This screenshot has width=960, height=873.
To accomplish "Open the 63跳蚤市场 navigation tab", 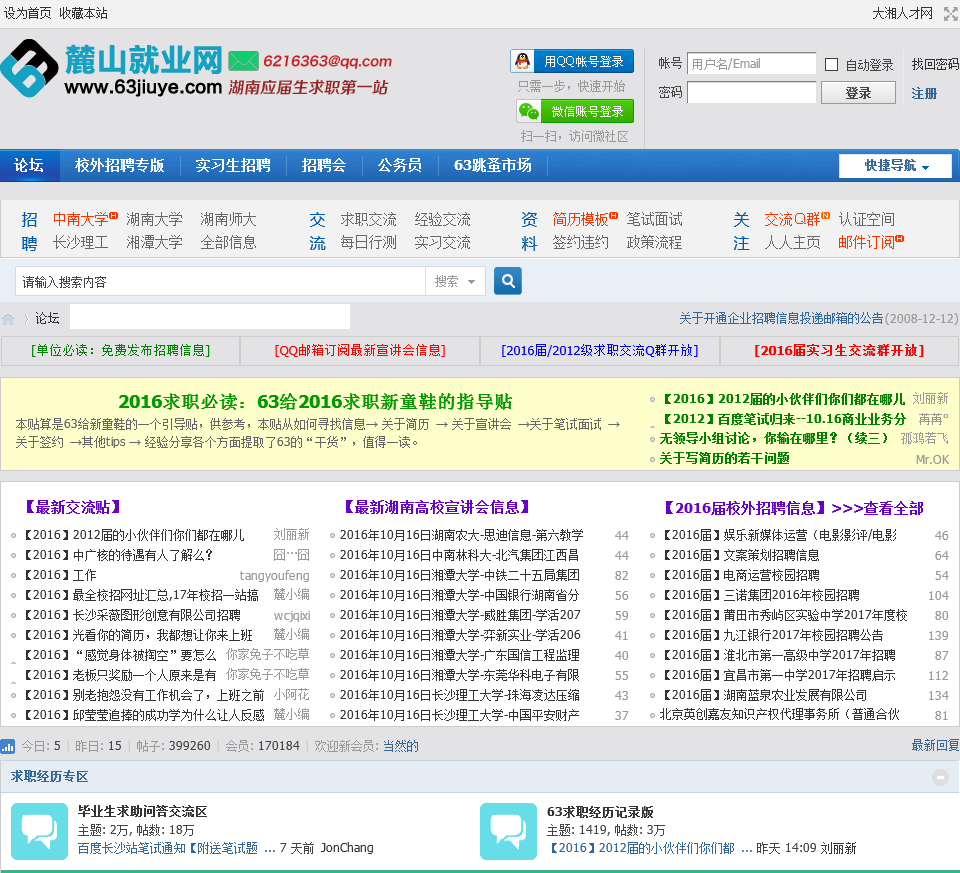I will pyautogui.click(x=492, y=165).
